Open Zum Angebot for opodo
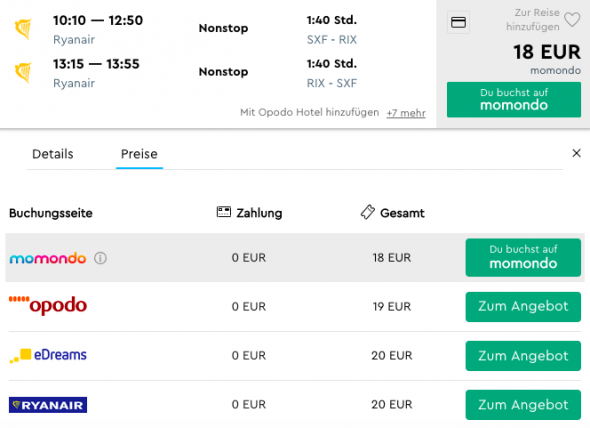The height and width of the screenshot is (428, 590). point(523,307)
